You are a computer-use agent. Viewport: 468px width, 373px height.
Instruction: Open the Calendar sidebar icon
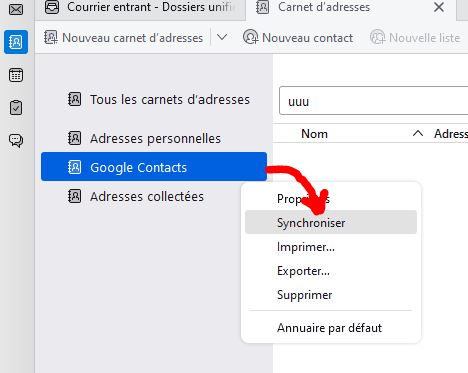16,75
